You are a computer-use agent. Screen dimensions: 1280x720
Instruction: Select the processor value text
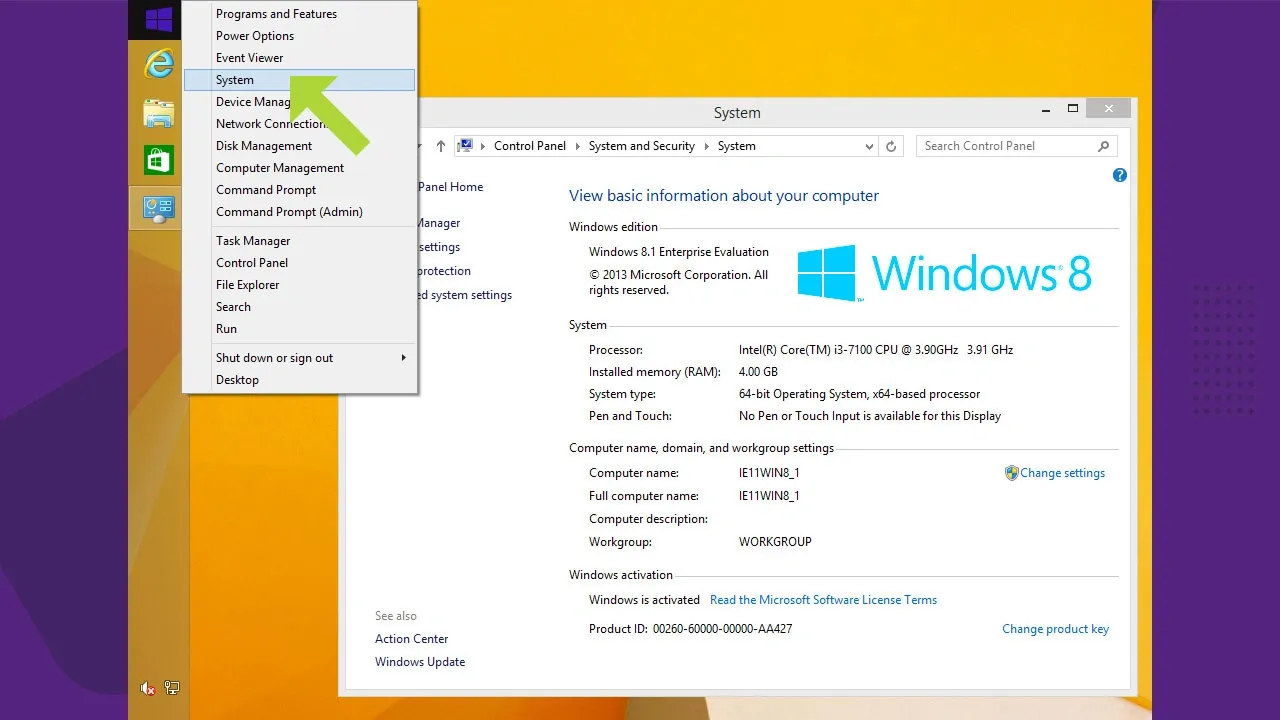(x=876, y=350)
